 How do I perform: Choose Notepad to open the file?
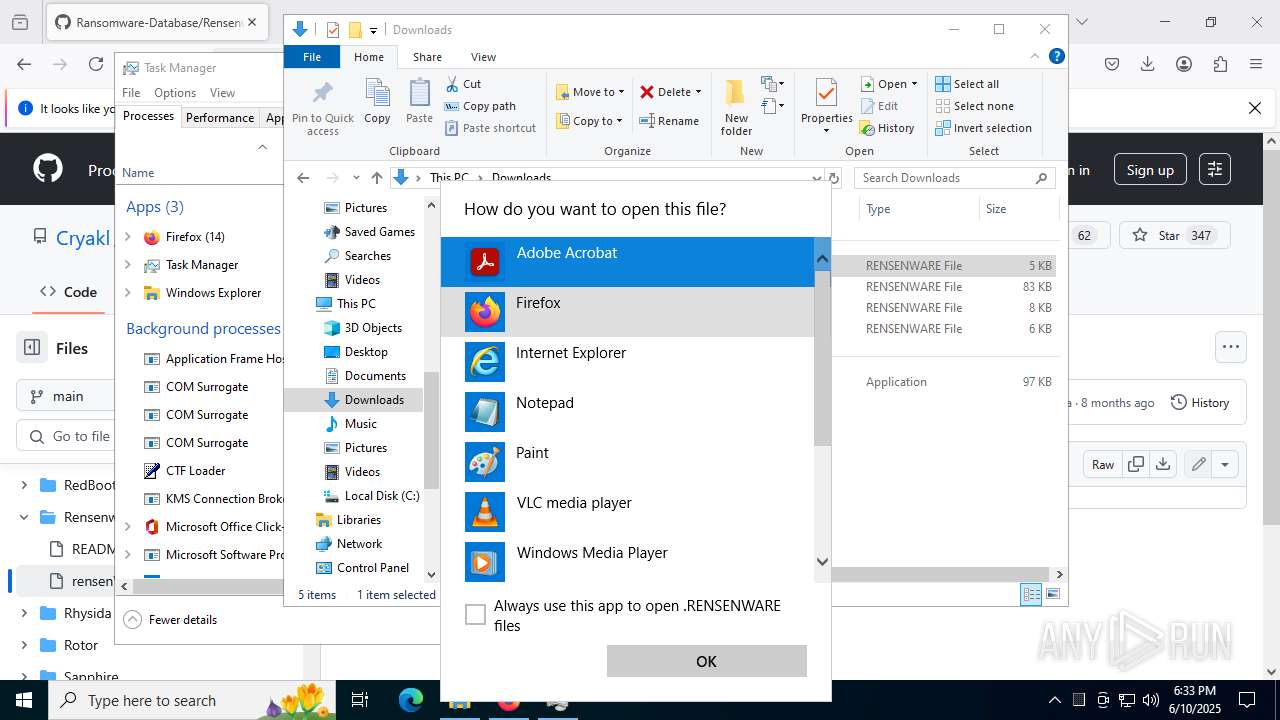click(628, 412)
